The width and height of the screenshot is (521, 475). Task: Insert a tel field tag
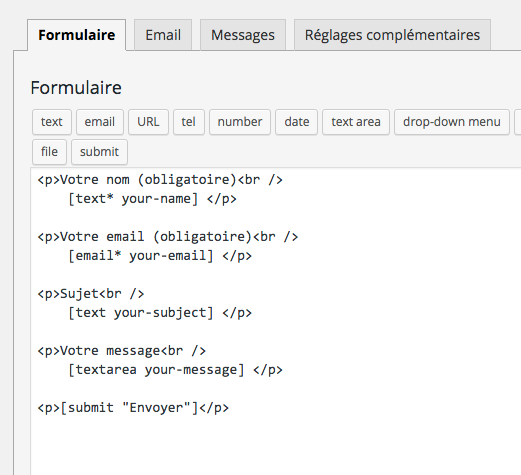(x=189, y=122)
